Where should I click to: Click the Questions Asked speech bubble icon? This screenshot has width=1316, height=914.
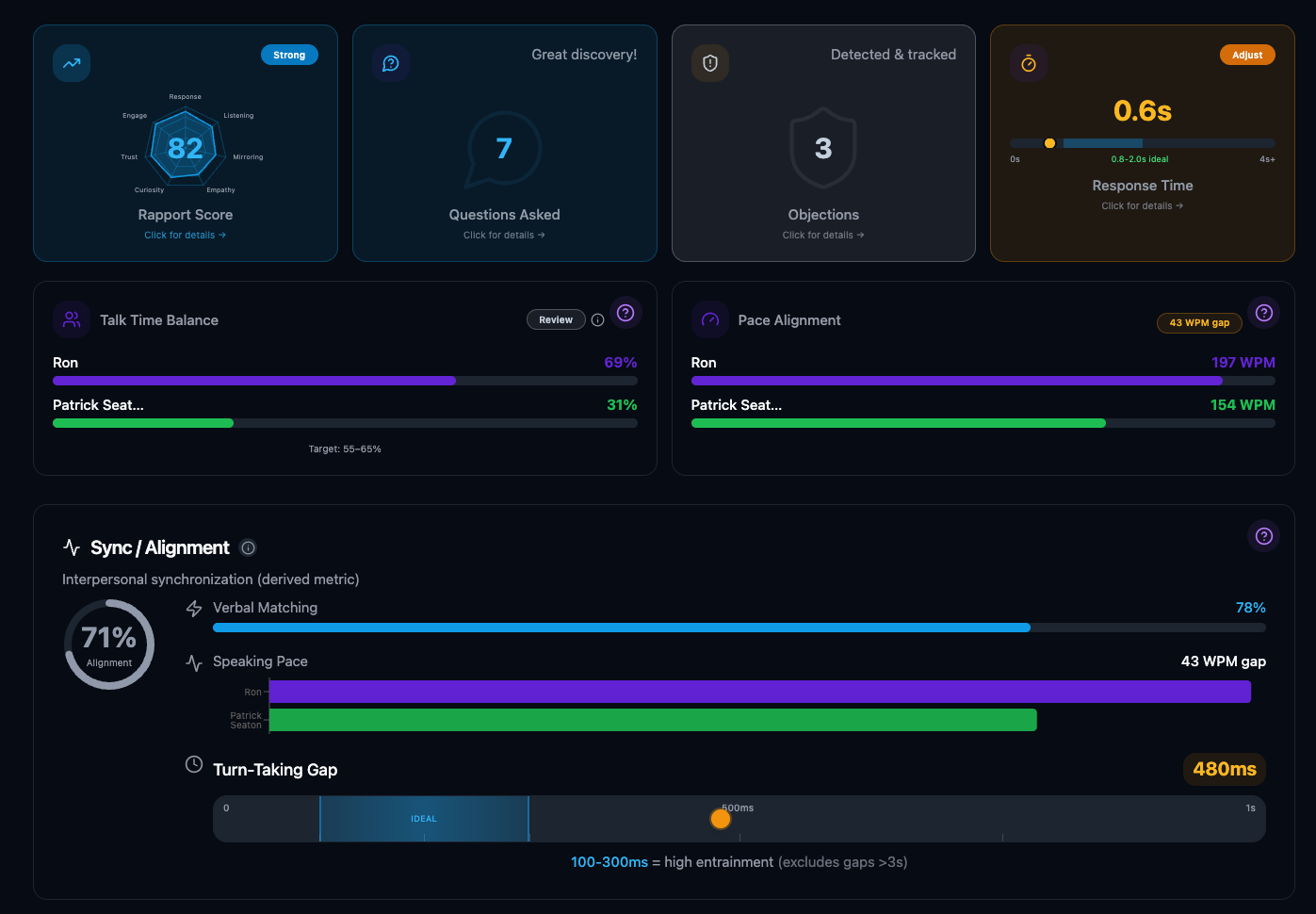391,63
